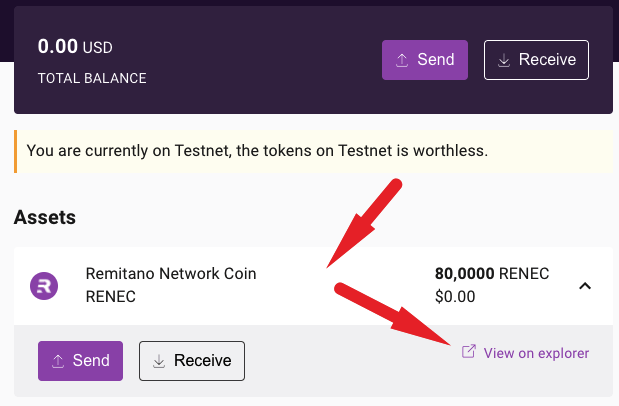Click Send button under the RENEC asset
The width and height of the screenshot is (619, 406).
point(80,360)
